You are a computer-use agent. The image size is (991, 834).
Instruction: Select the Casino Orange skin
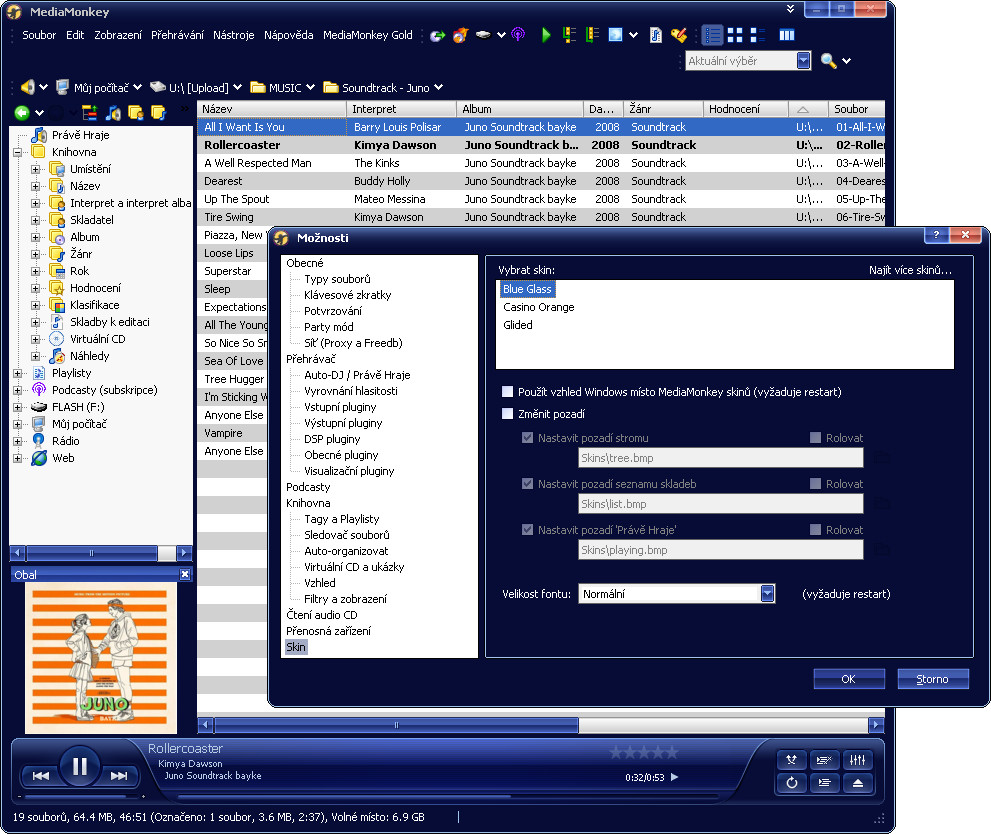(x=538, y=307)
